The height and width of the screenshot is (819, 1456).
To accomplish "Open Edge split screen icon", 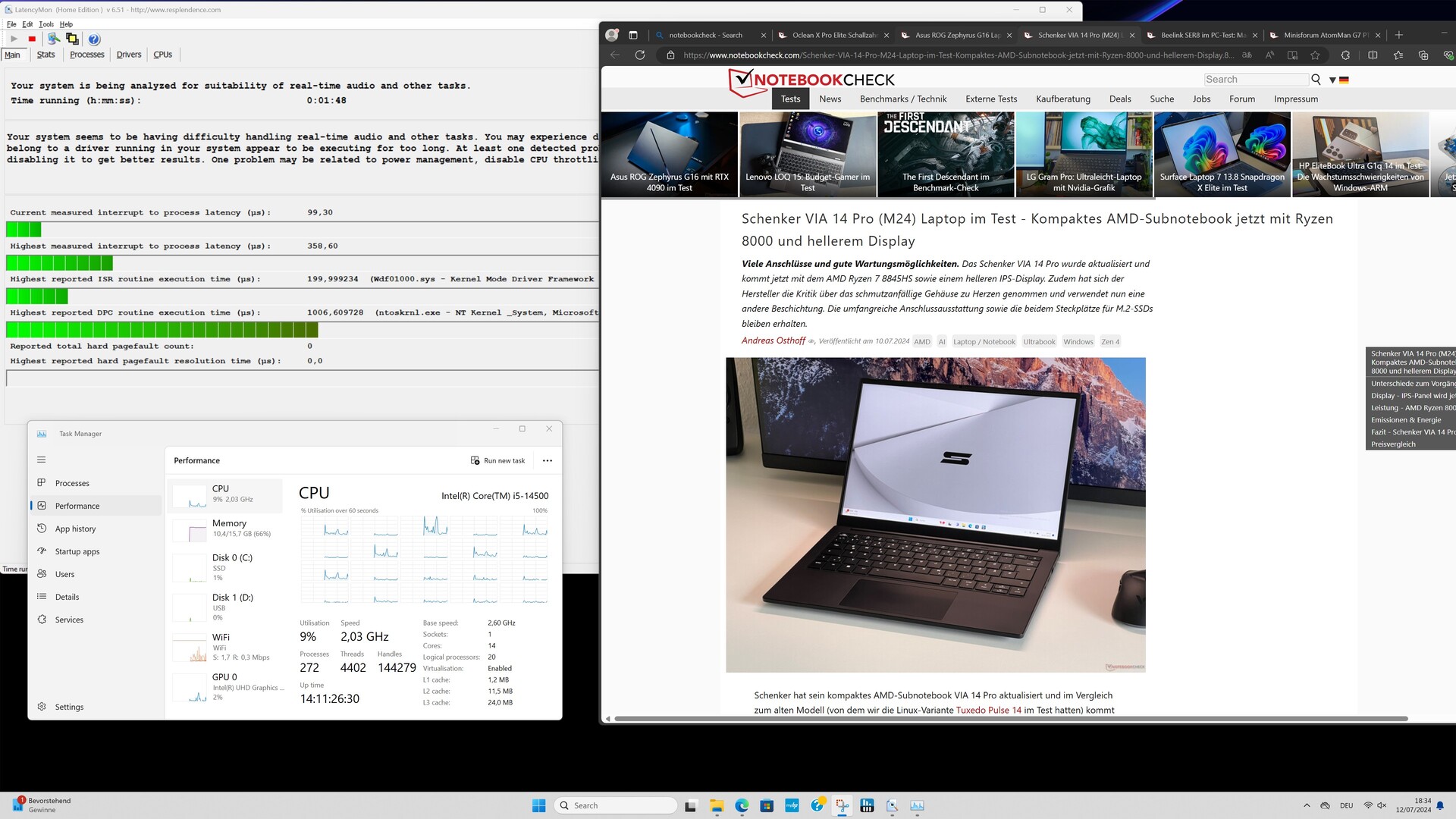I will 1373,55.
